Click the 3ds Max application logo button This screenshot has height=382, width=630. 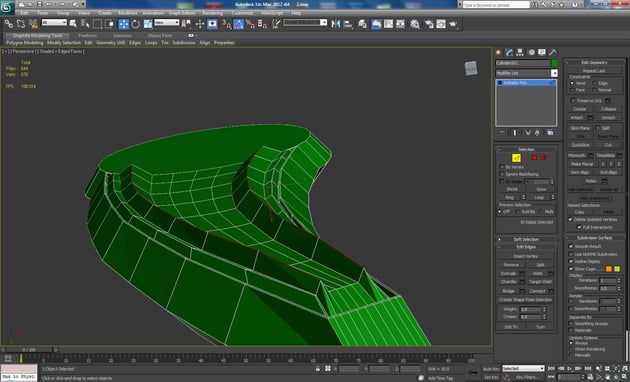[7, 7]
